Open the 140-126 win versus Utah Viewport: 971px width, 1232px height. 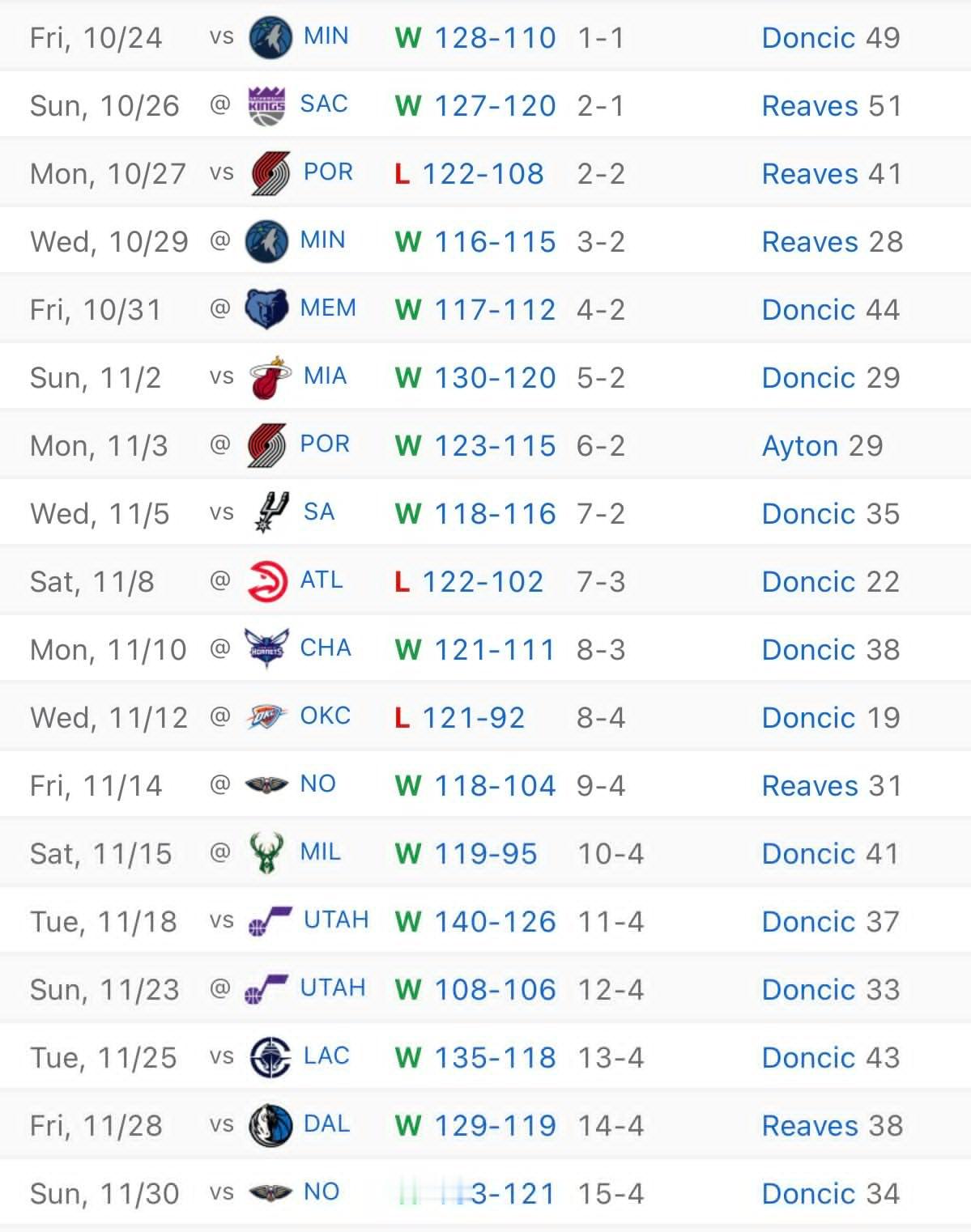[x=495, y=922]
